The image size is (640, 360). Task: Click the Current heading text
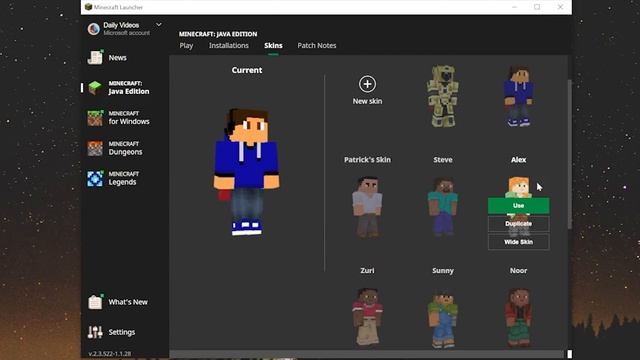247,70
